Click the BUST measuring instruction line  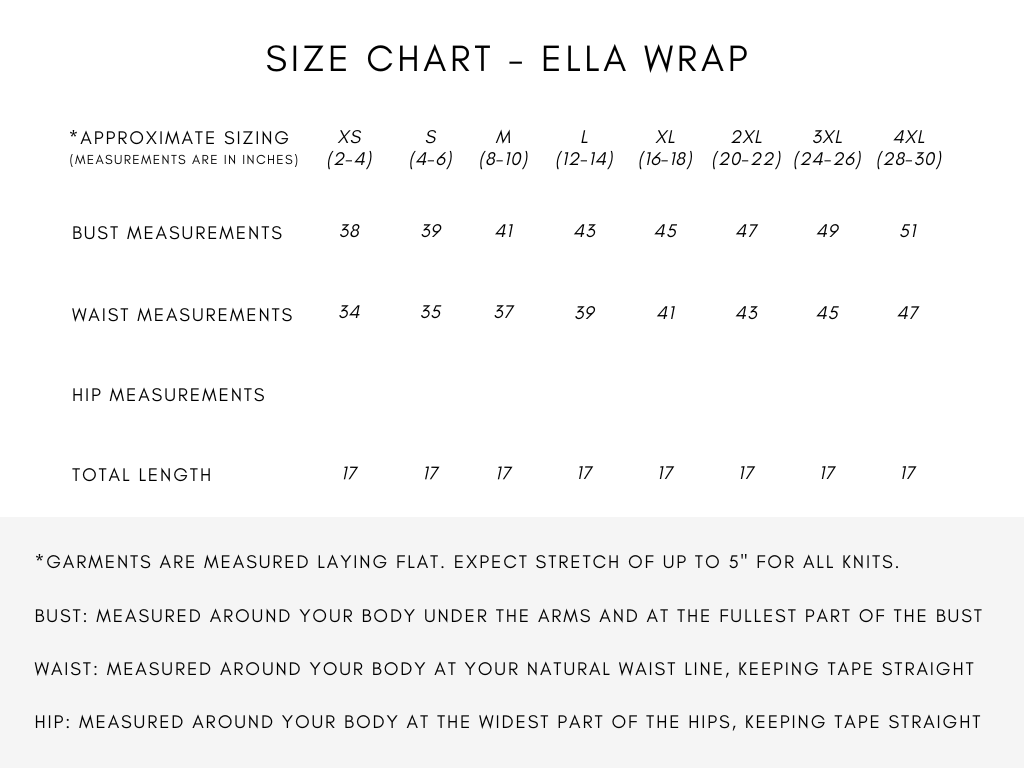509,616
